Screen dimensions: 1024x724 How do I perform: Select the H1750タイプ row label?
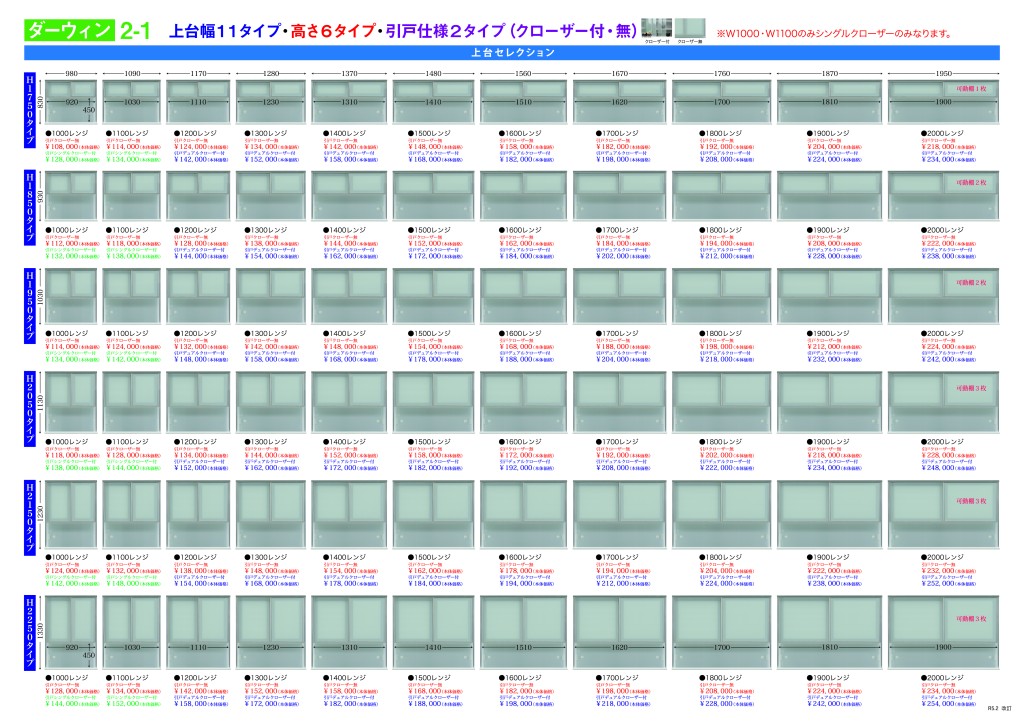click(x=29, y=110)
